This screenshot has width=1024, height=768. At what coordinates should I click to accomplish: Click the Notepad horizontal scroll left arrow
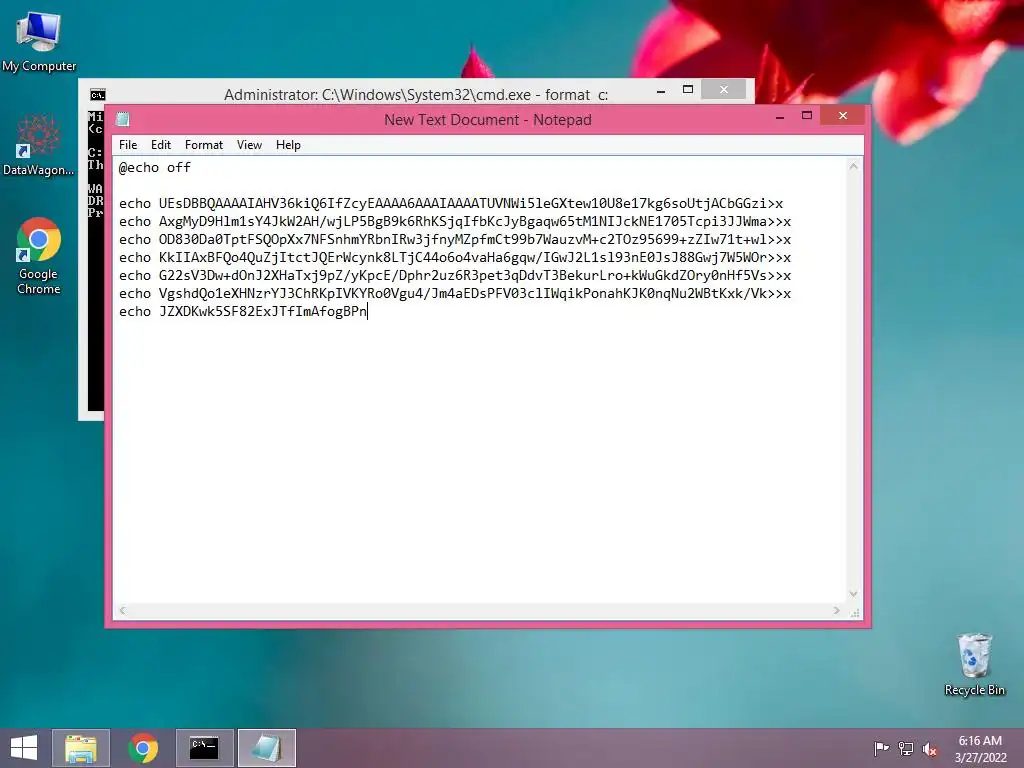(x=123, y=611)
